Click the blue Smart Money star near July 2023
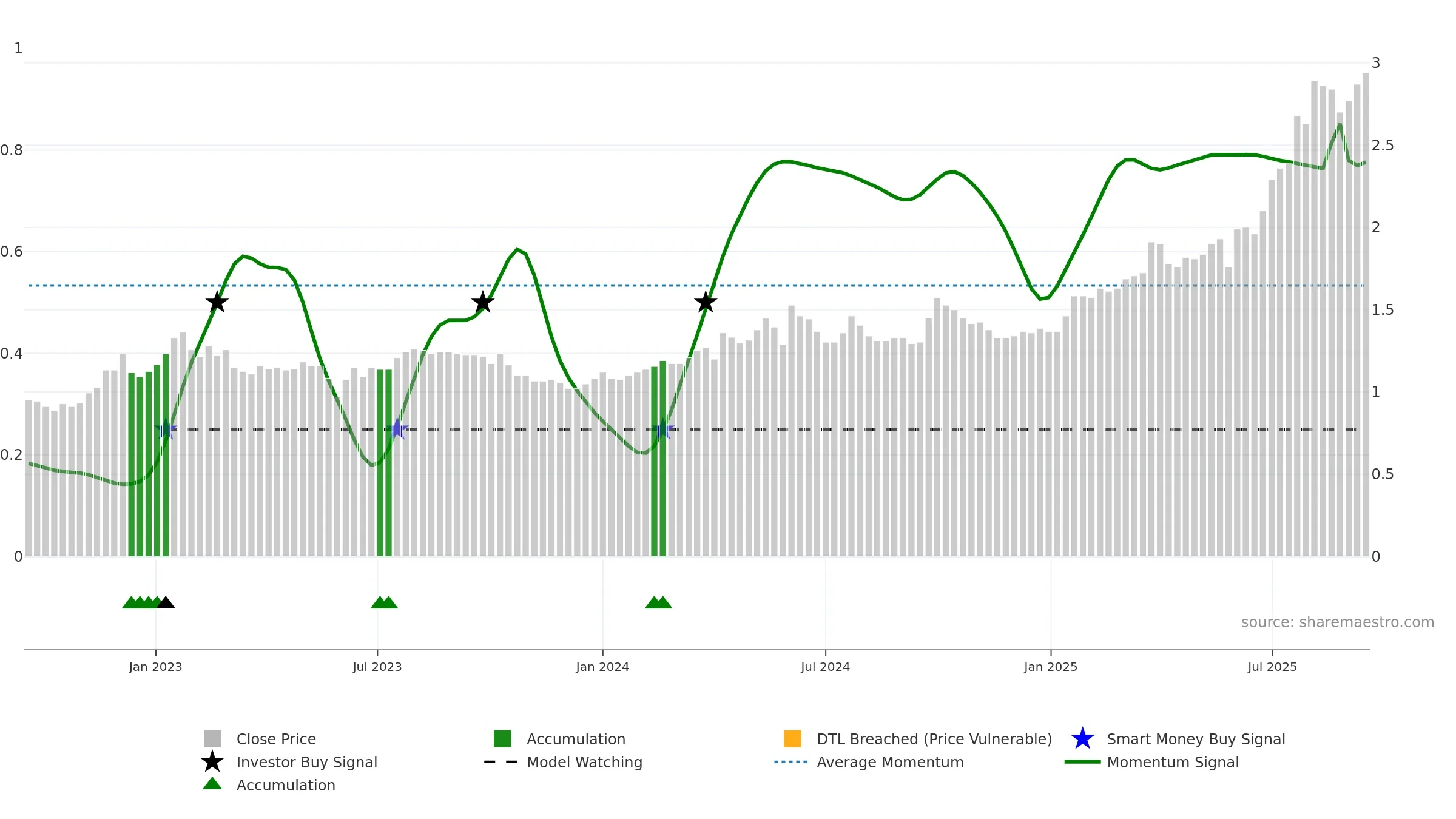This screenshot has height=819, width=1456. coord(397,429)
